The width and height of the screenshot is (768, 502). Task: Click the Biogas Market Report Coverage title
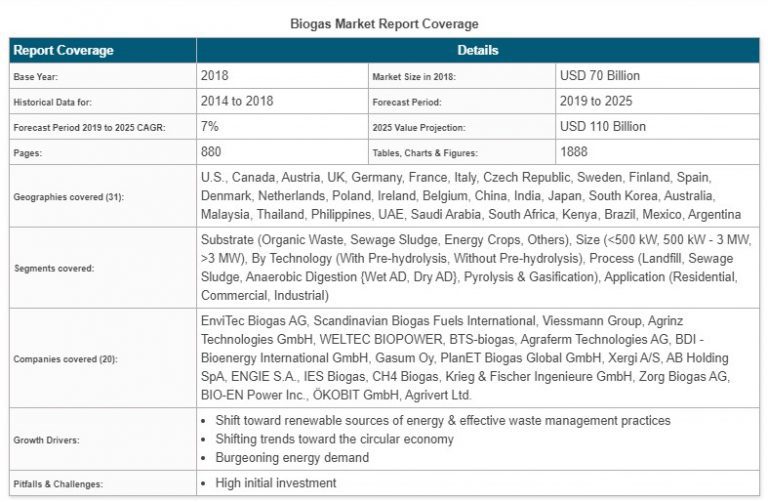tap(384, 23)
